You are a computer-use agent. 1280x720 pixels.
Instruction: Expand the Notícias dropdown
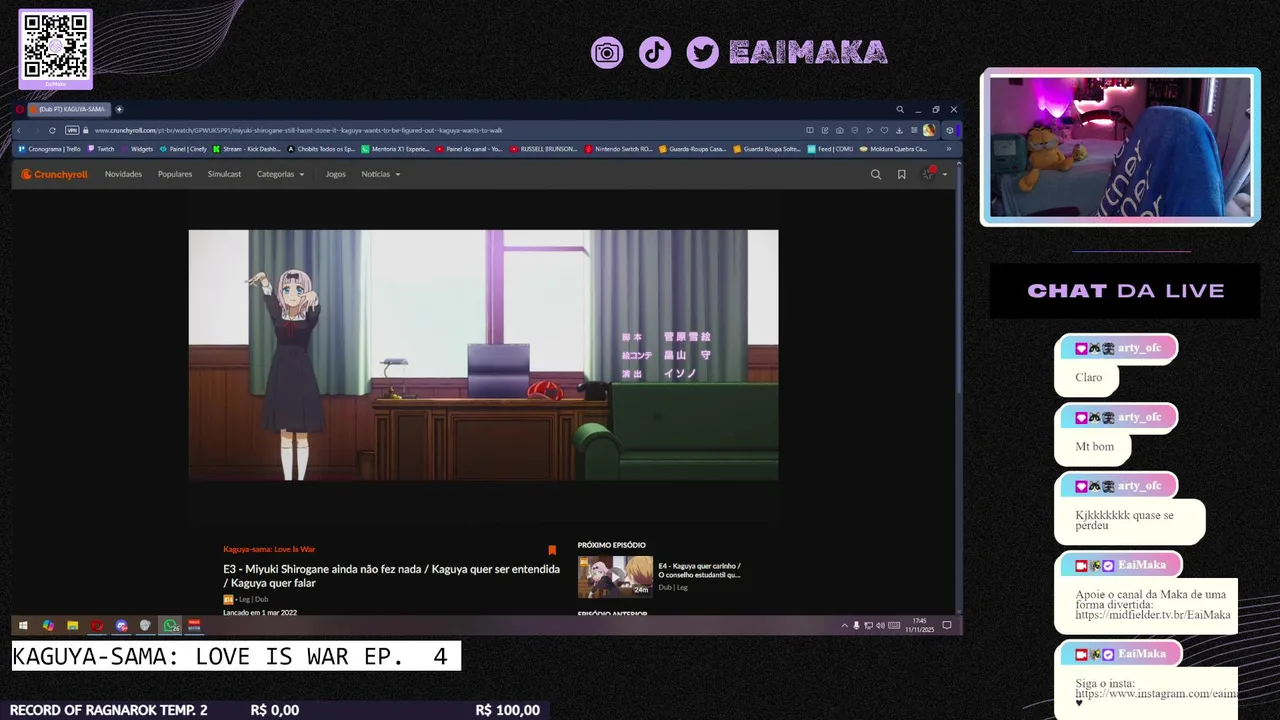pyautogui.click(x=380, y=174)
